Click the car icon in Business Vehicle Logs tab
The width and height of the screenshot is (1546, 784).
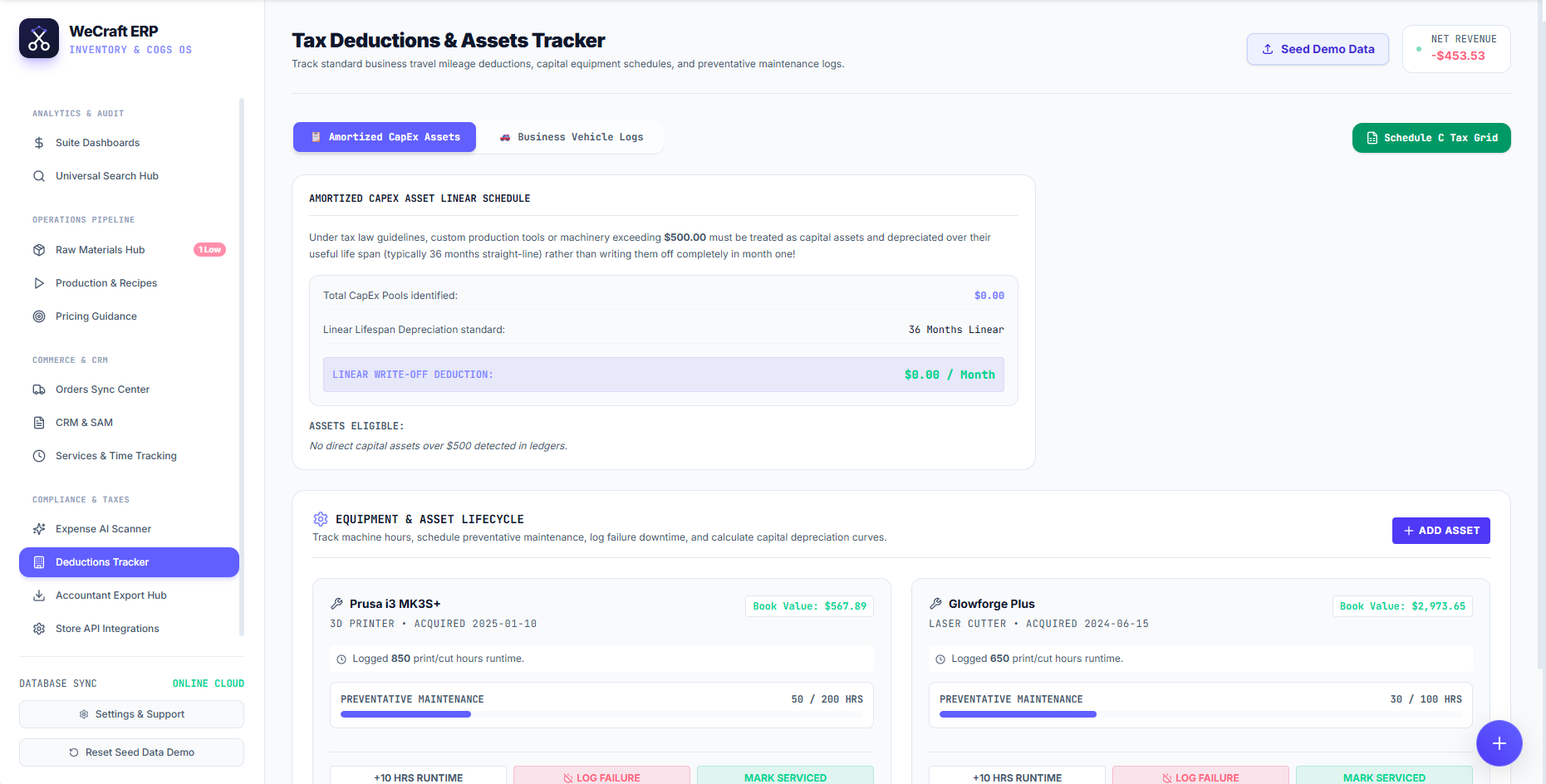click(505, 138)
